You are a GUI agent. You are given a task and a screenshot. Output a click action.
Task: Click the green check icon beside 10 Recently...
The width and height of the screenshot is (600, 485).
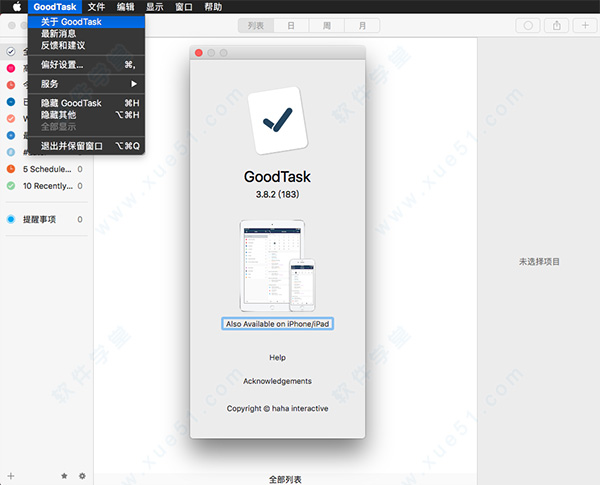[x=11, y=186]
